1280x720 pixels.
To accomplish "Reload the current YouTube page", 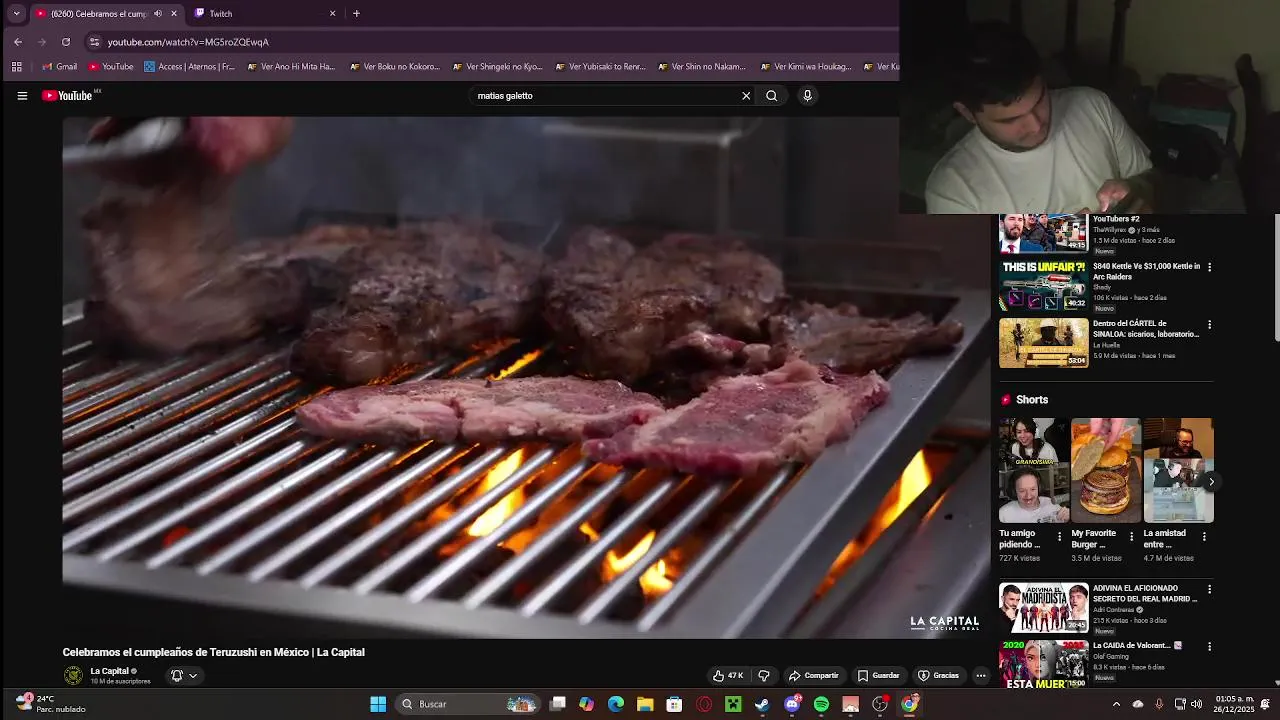I will [66, 42].
